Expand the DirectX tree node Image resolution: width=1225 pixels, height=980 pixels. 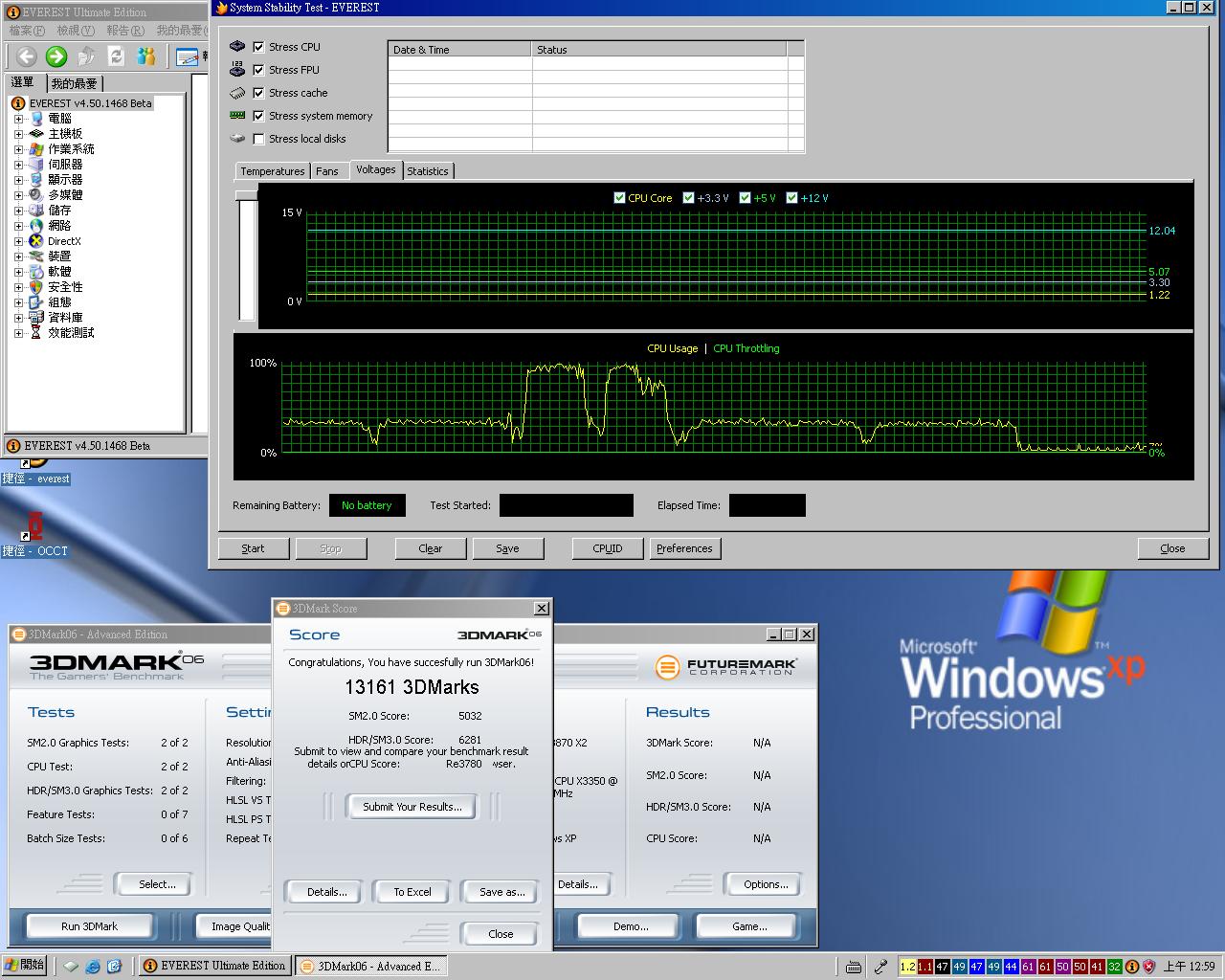point(18,241)
